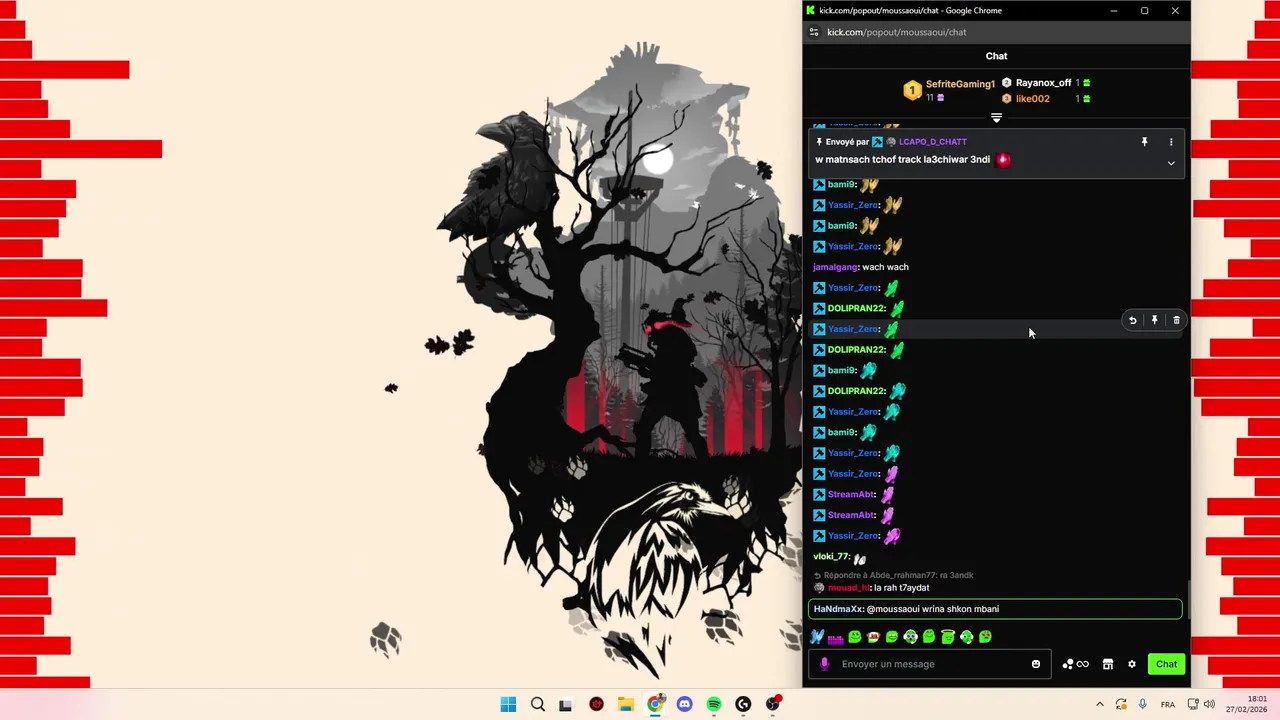Screen dimensions: 1280x720
Task: Delete the hovered Yassir_Zero message with trash icon
Action: [1176, 320]
